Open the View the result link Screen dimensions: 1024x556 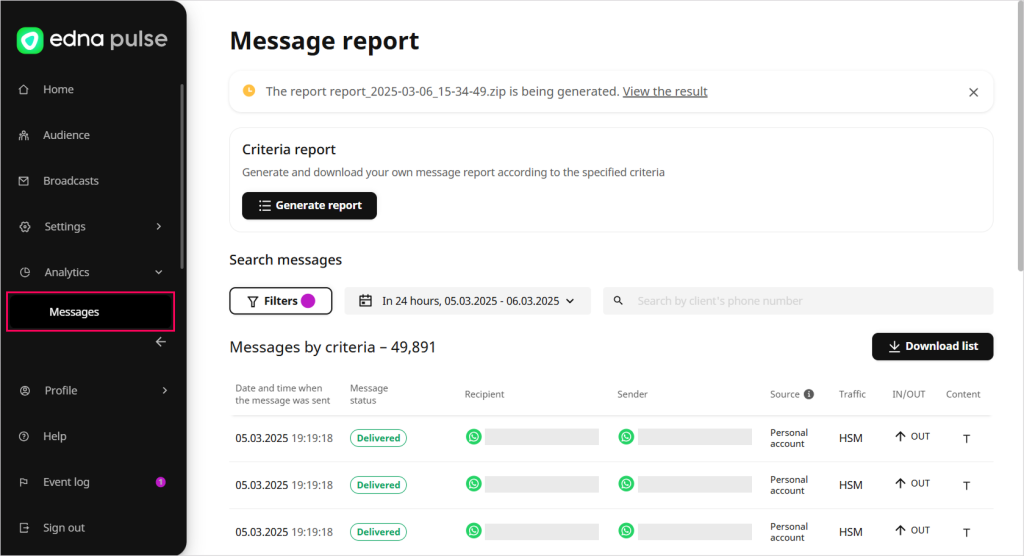[665, 92]
